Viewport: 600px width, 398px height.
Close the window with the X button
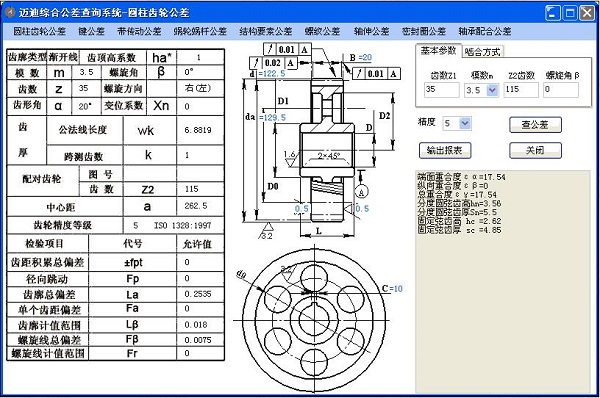[587, 13]
